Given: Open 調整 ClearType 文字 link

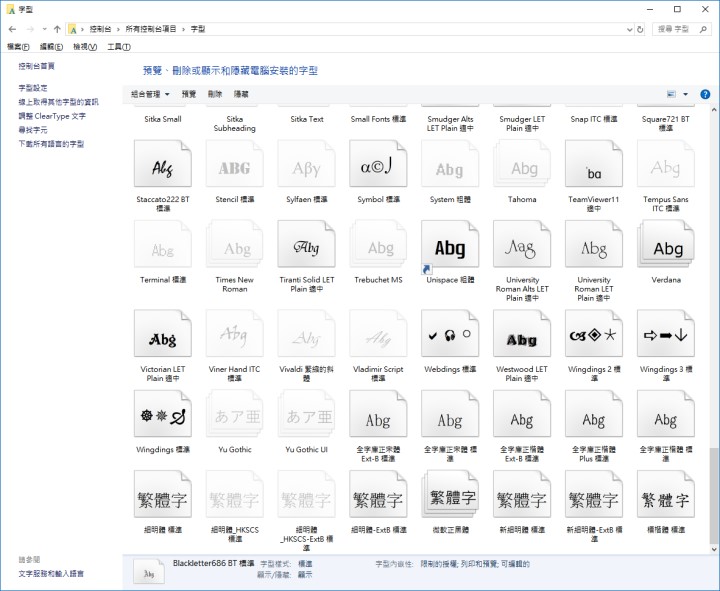Looking at the screenshot, I should [52, 116].
